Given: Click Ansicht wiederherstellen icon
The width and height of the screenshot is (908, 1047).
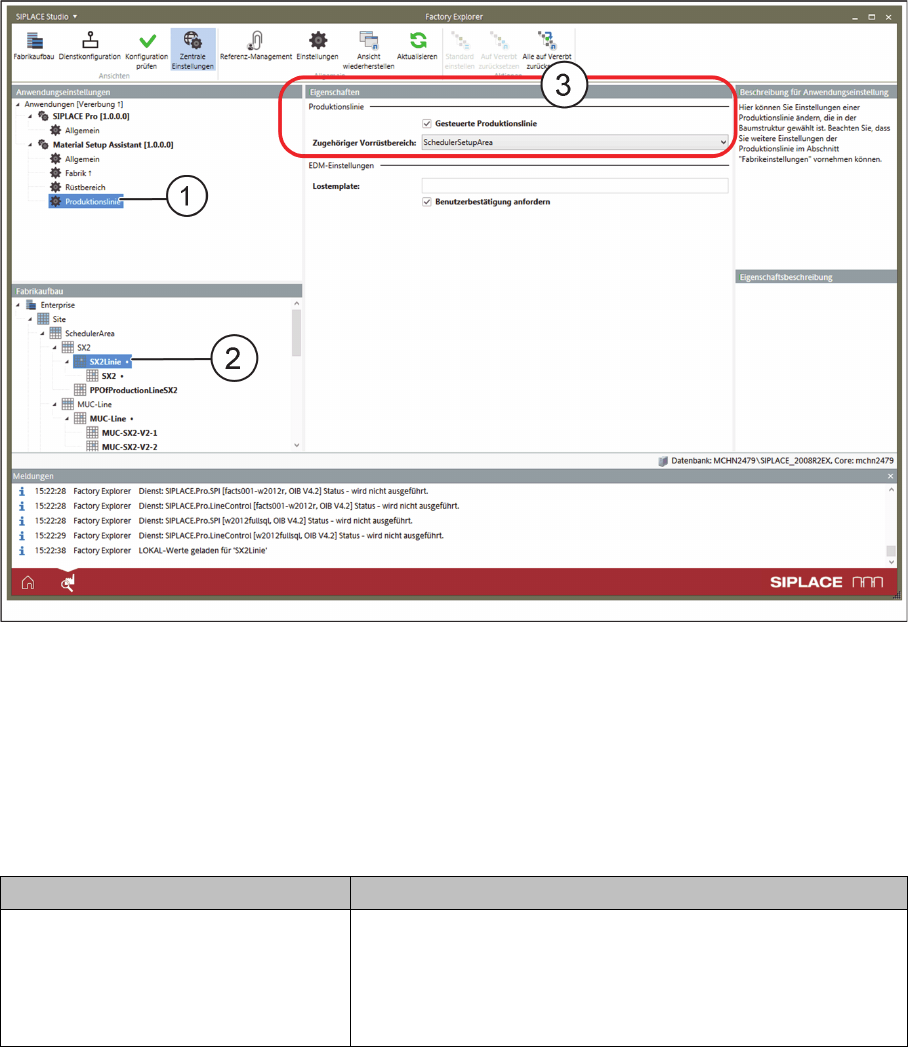Looking at the screenshot, I should 369,41.
